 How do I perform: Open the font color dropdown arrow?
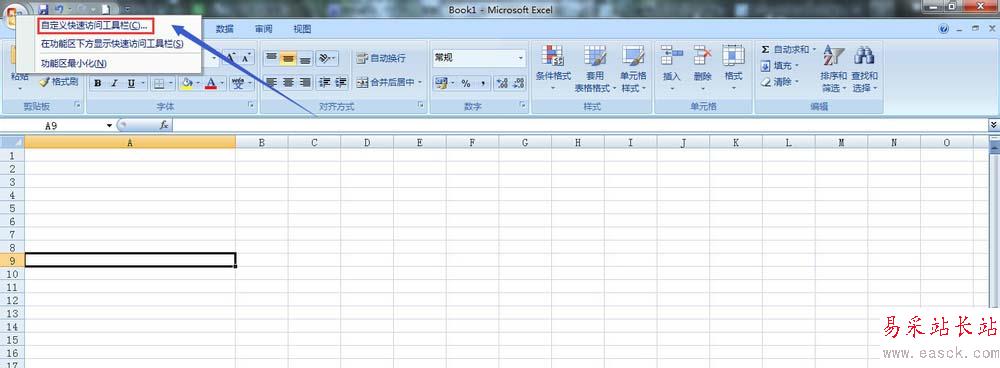point(223,83)
